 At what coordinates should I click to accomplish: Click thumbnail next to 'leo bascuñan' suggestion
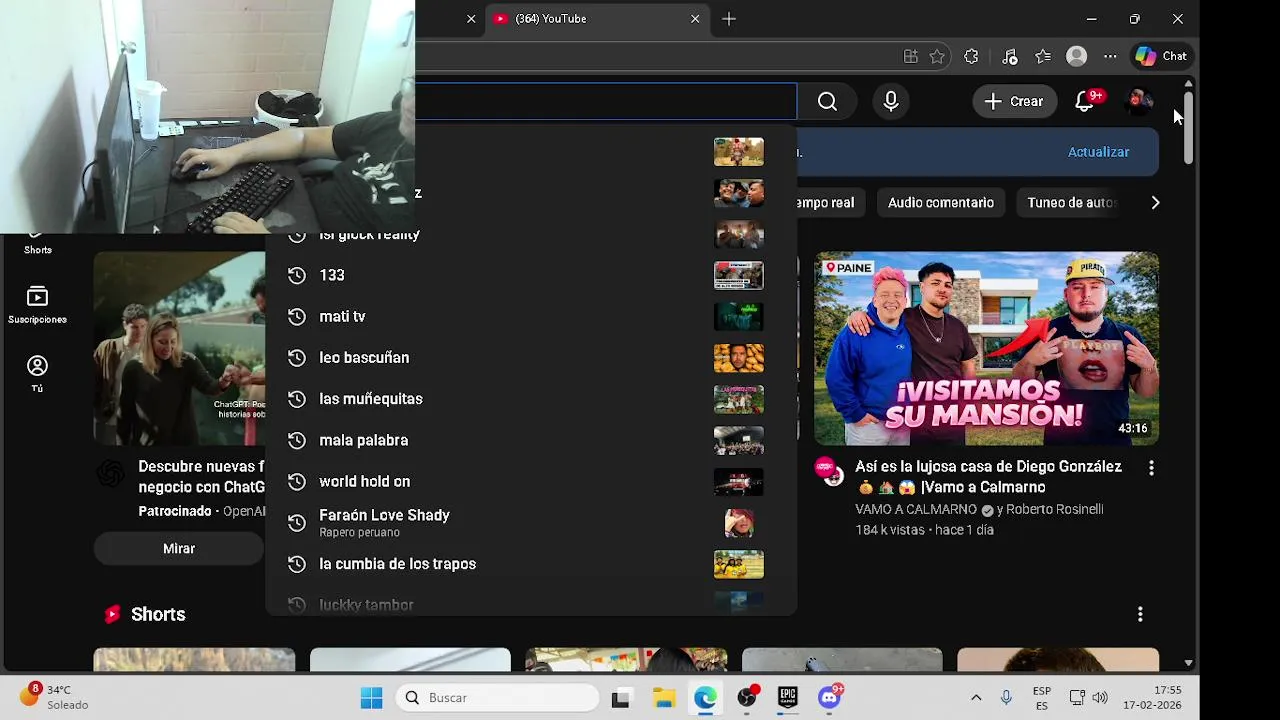(x=739, y=357)
